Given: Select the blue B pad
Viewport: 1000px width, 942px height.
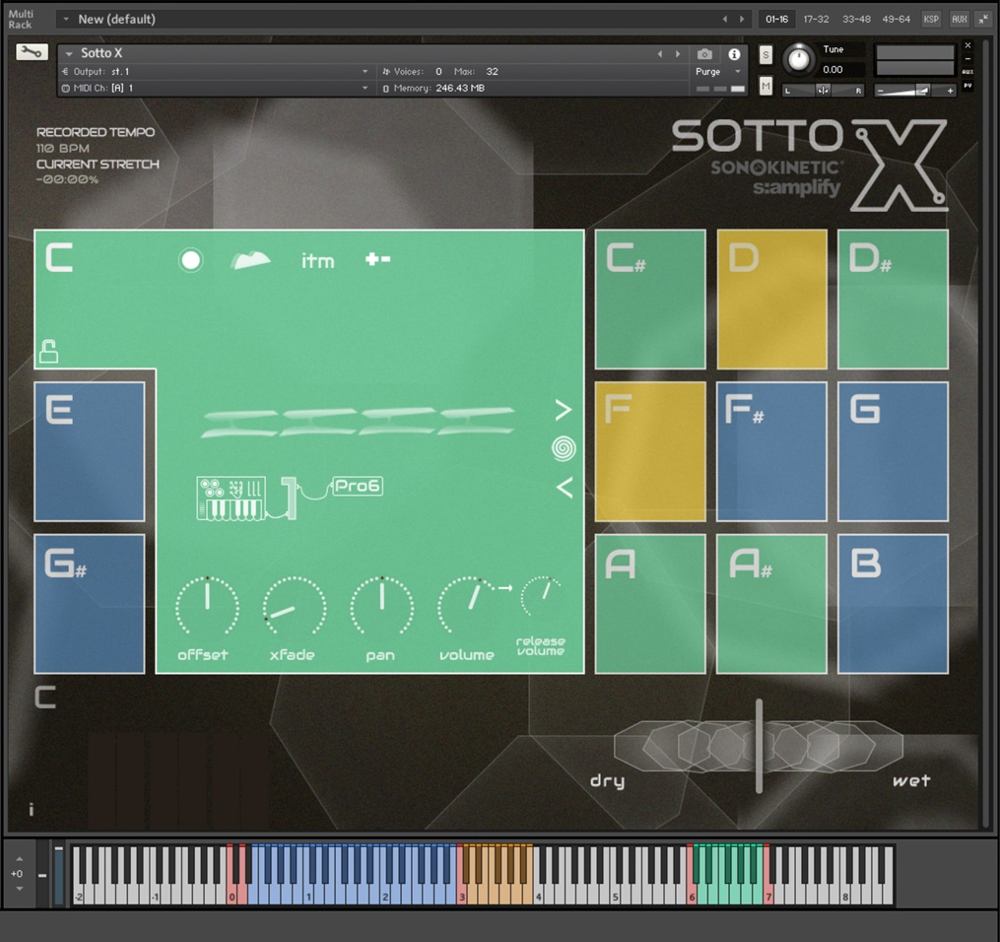Looking at the screenshot, I should [x=893, y=604].
